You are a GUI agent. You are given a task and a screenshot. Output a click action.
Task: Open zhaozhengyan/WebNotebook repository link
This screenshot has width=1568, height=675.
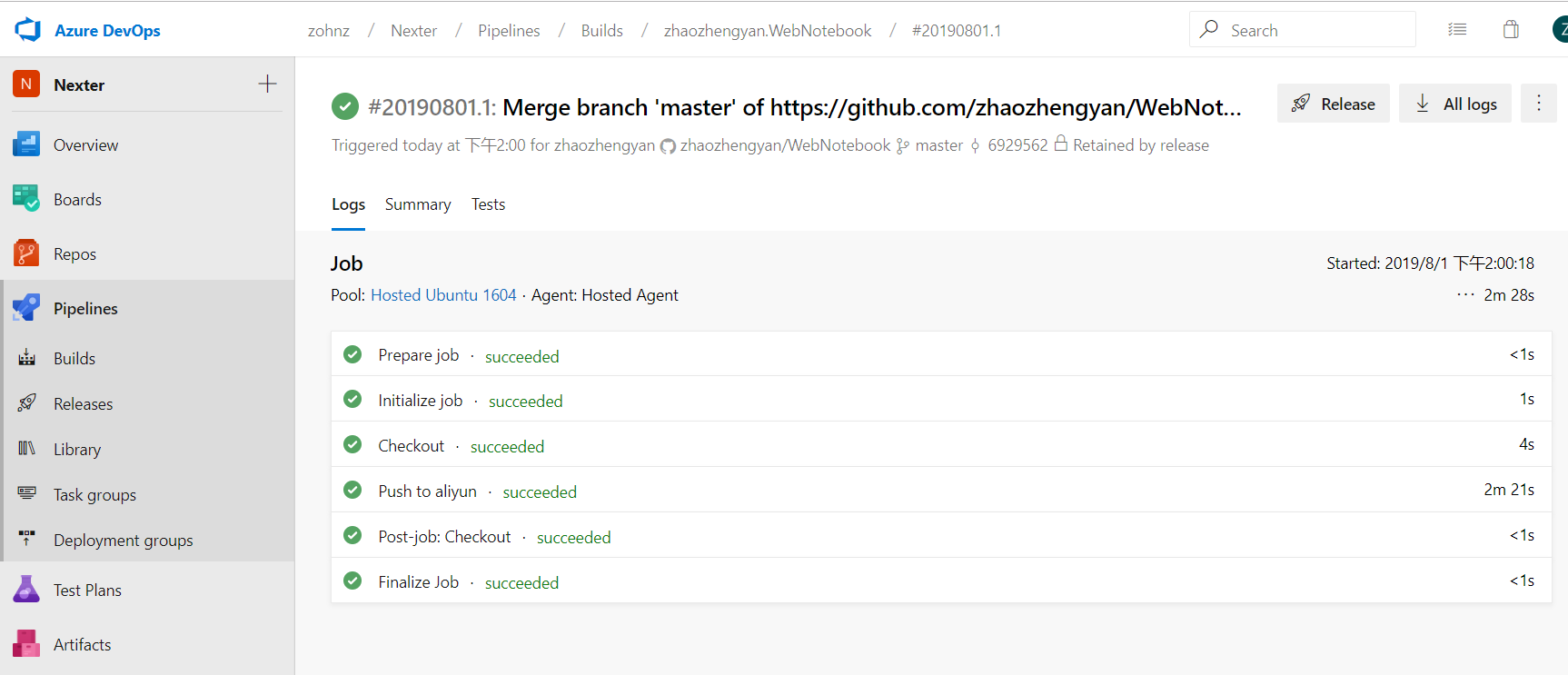tap(786, 145)
